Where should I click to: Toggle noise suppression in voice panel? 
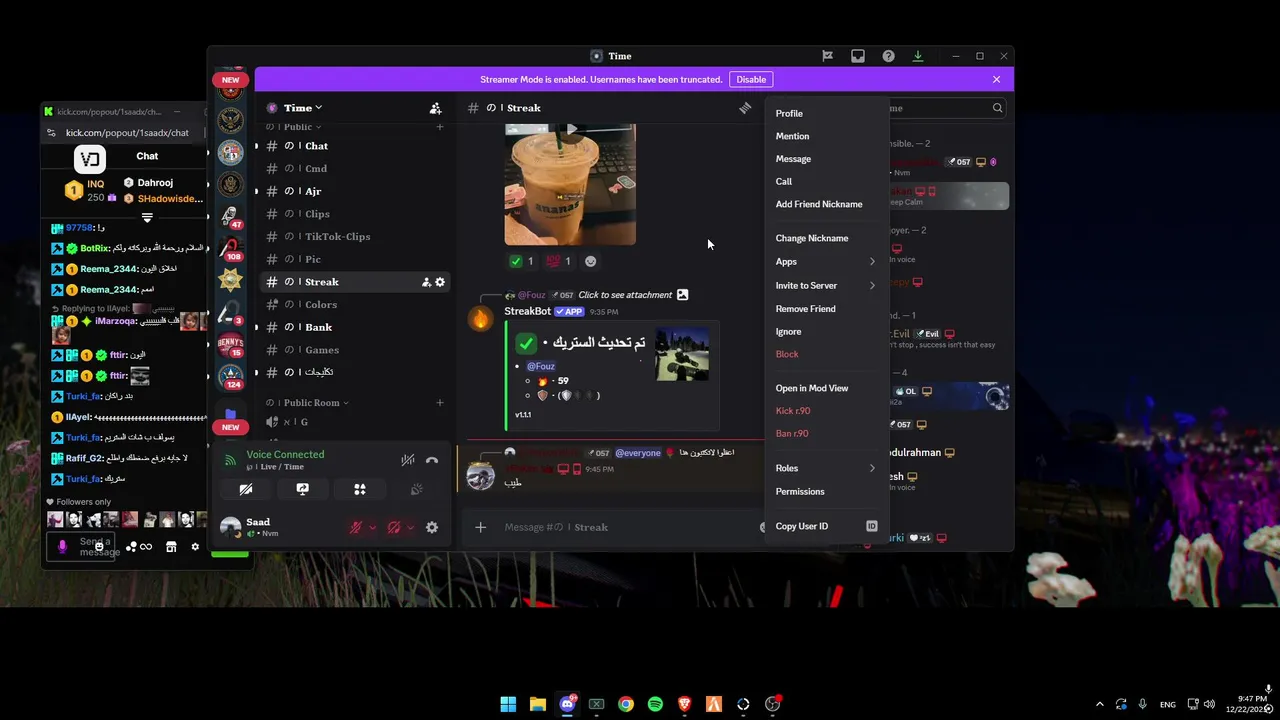tap(408, 460)
